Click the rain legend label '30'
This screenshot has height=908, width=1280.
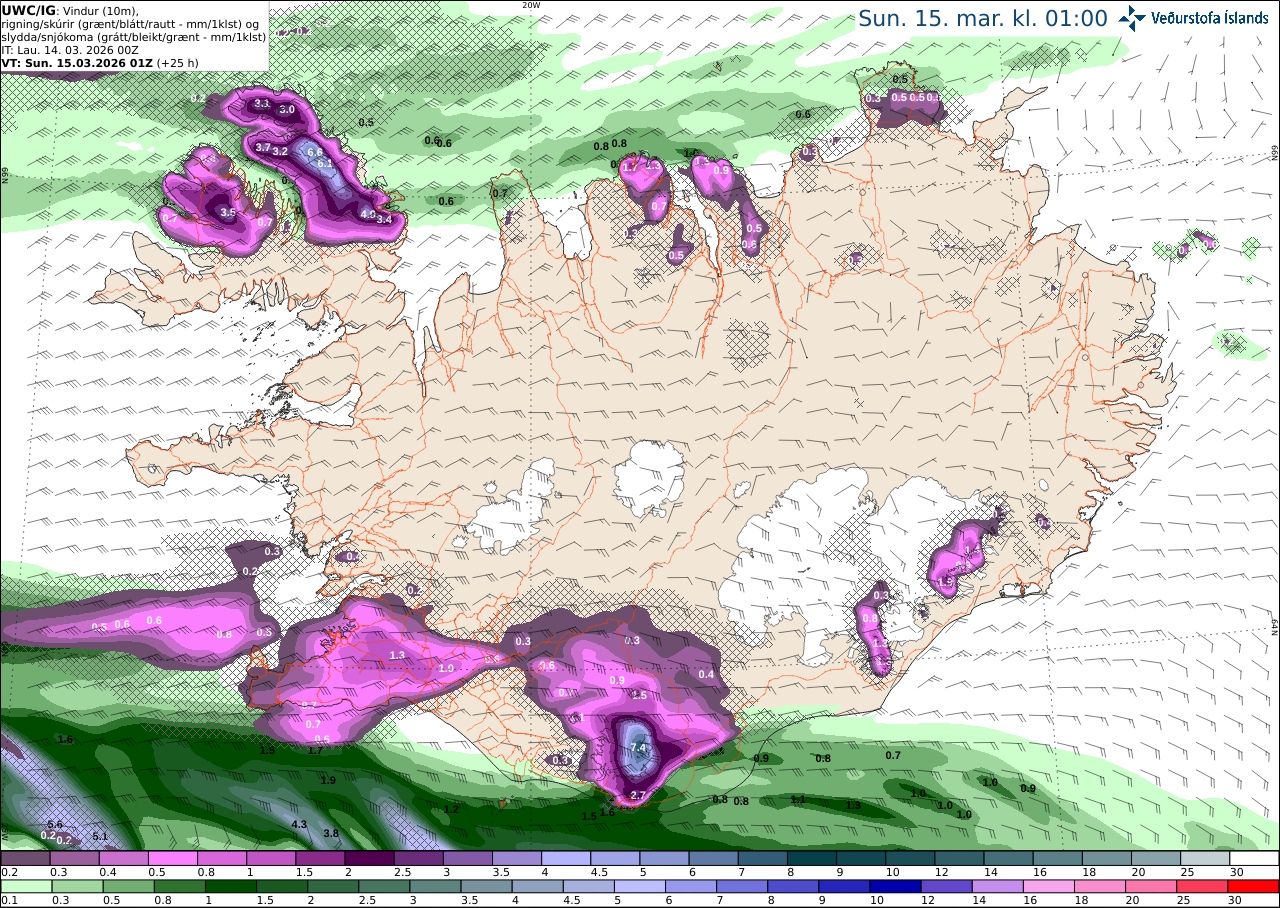pyautogui.click(x=1237, y=900)
